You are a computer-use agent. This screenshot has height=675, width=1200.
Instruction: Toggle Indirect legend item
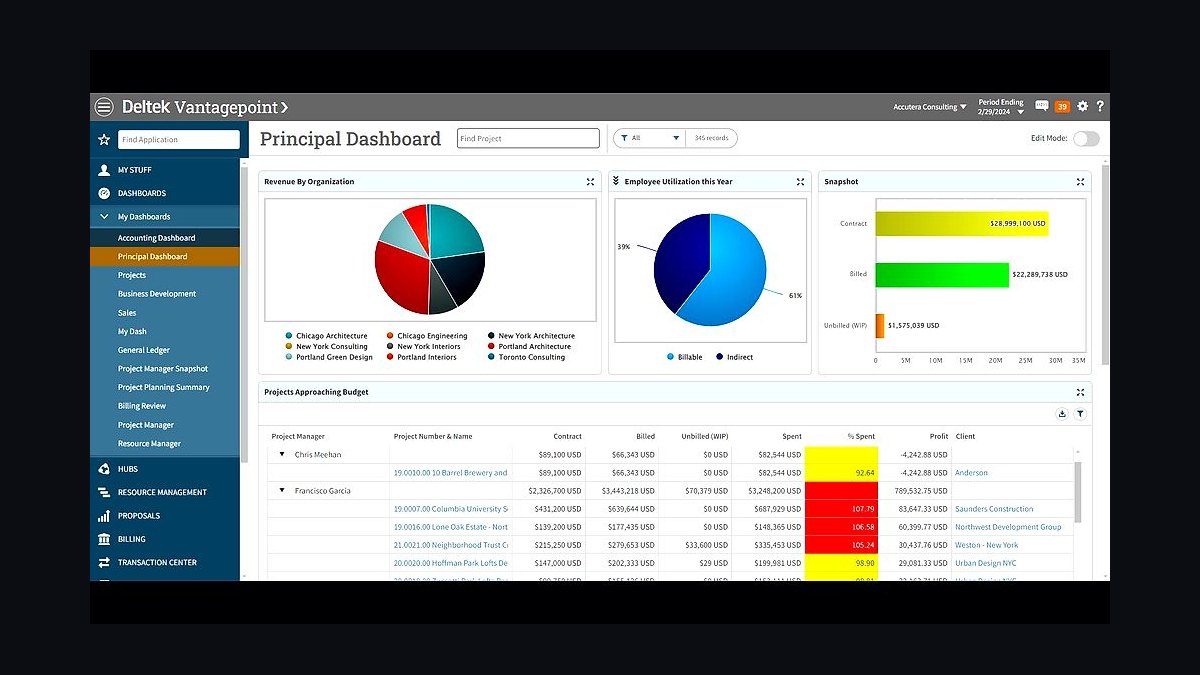pos(734,357)
